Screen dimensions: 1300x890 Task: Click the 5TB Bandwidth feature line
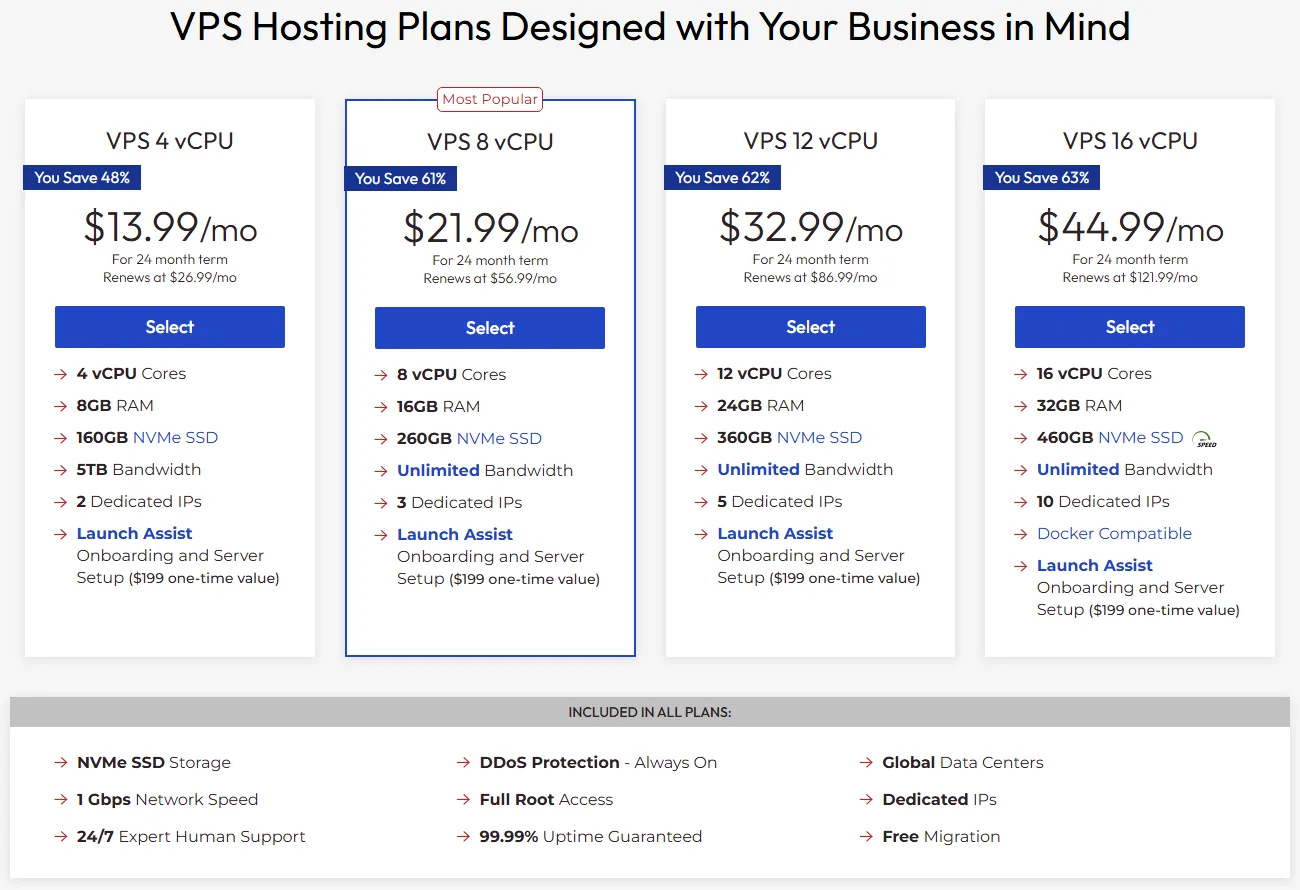tap(139, 470)
